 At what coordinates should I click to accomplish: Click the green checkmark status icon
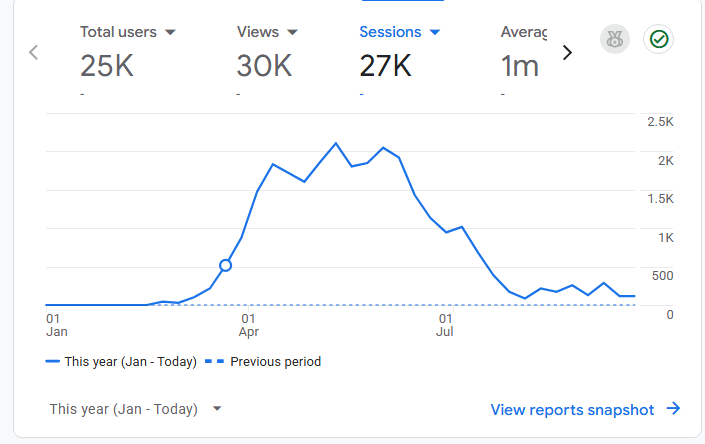click(658, 39)
